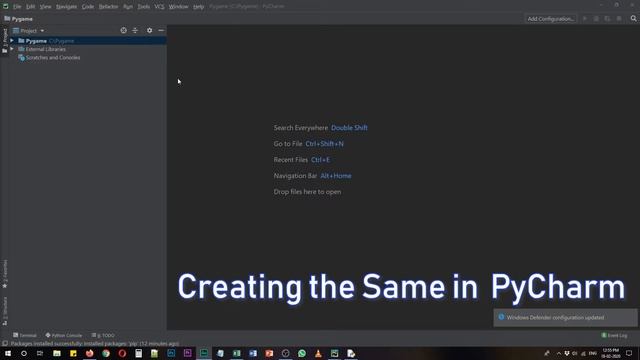Open the Help menu
This screenshot has height=360, width=640.
(198, 7)
